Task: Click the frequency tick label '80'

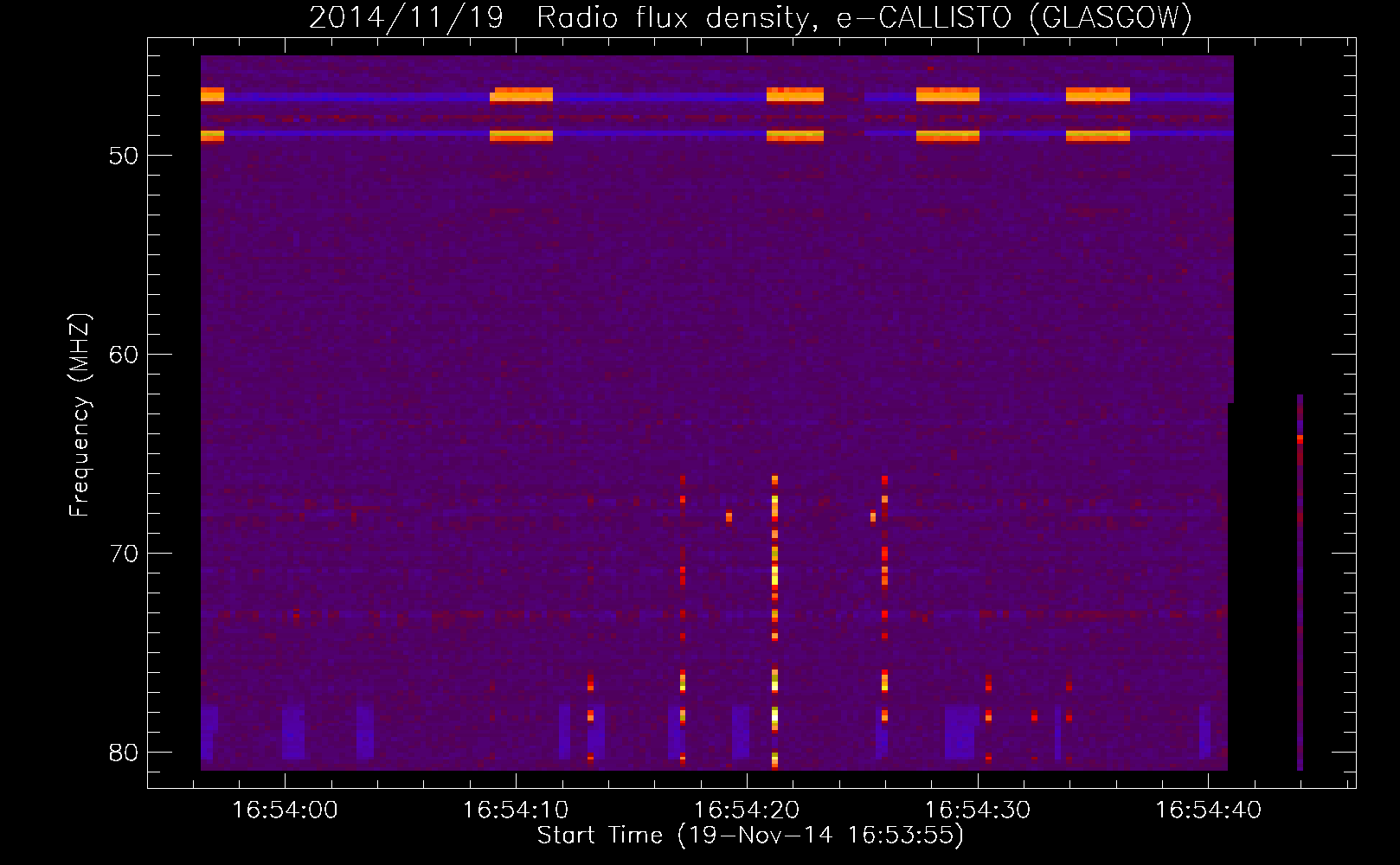Action: 124,753
